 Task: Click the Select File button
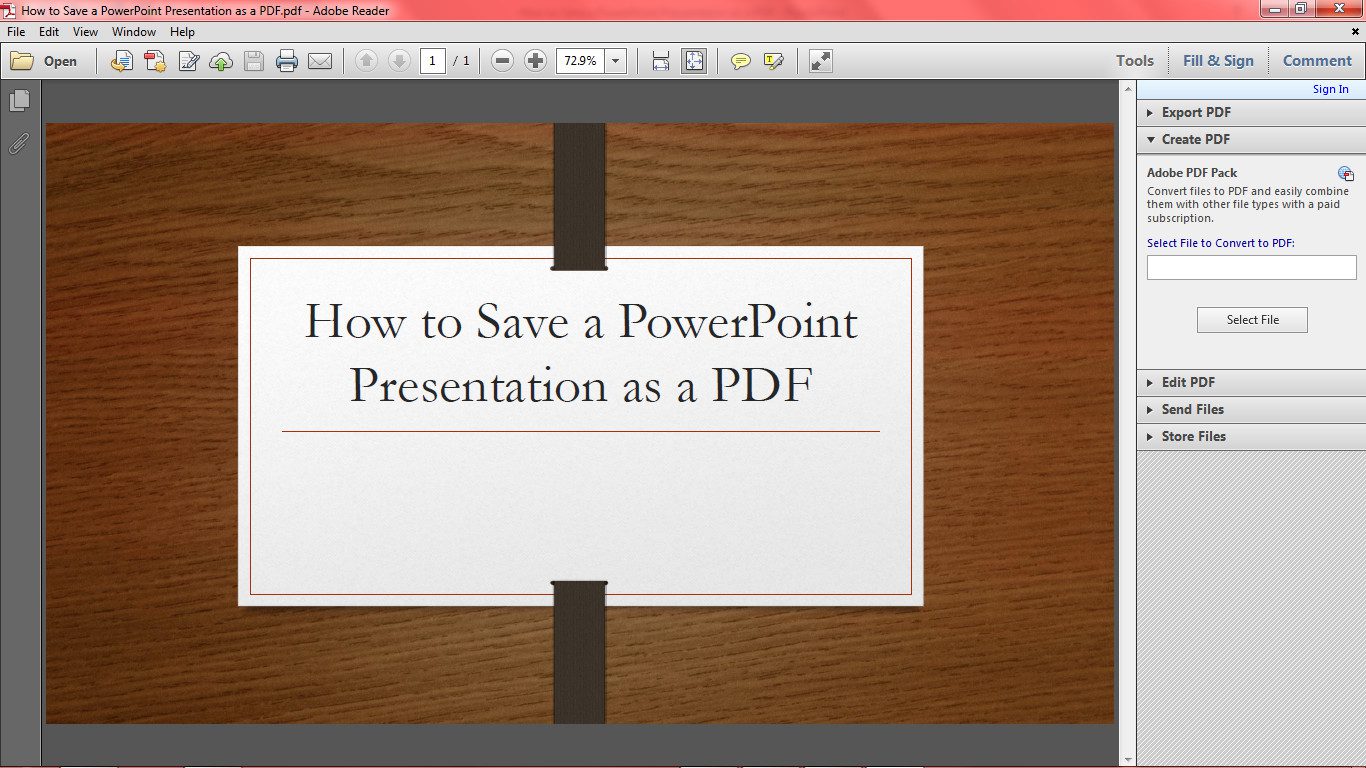pos(1252,320)
